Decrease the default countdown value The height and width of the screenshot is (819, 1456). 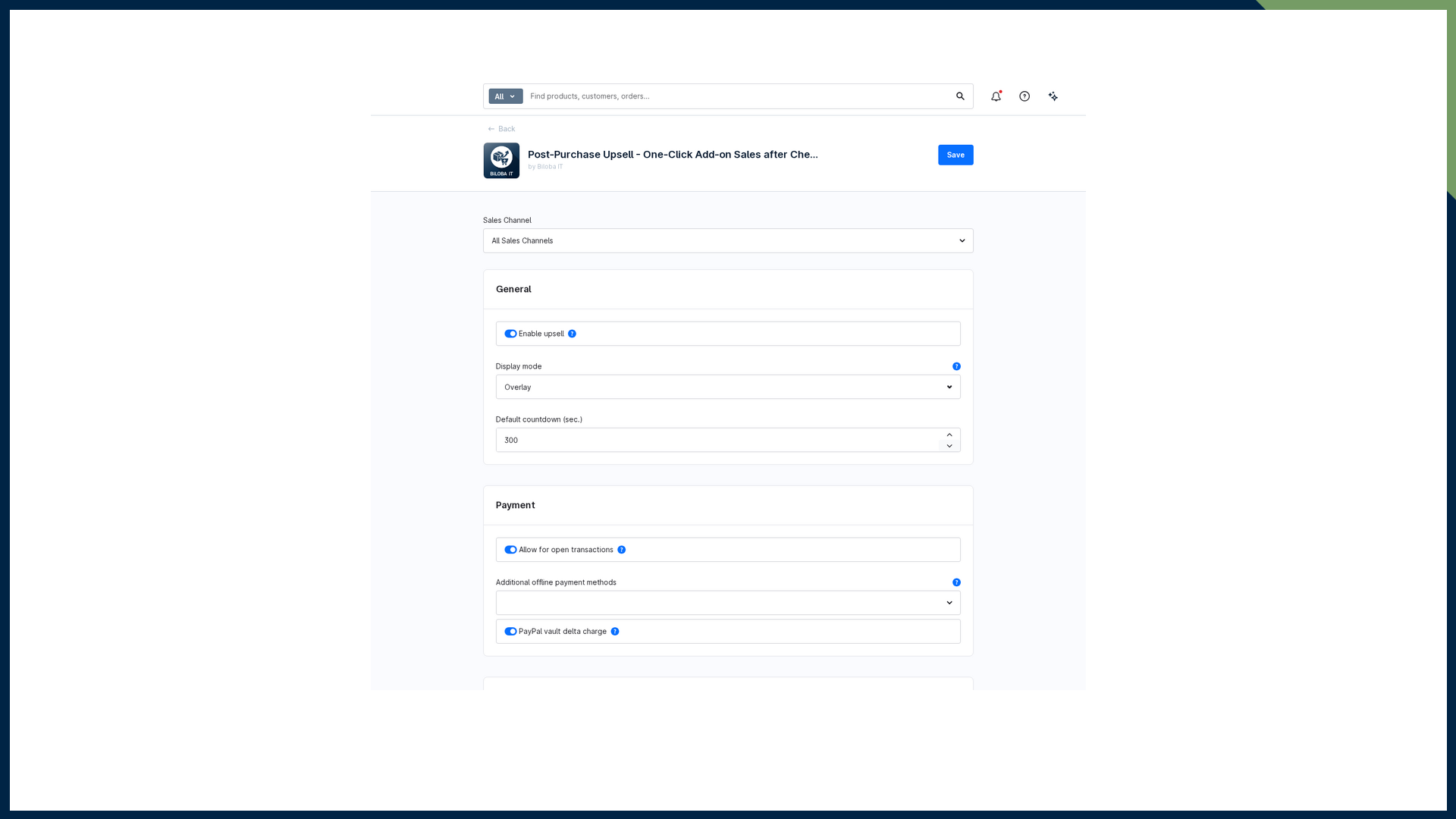coord(949,446)
